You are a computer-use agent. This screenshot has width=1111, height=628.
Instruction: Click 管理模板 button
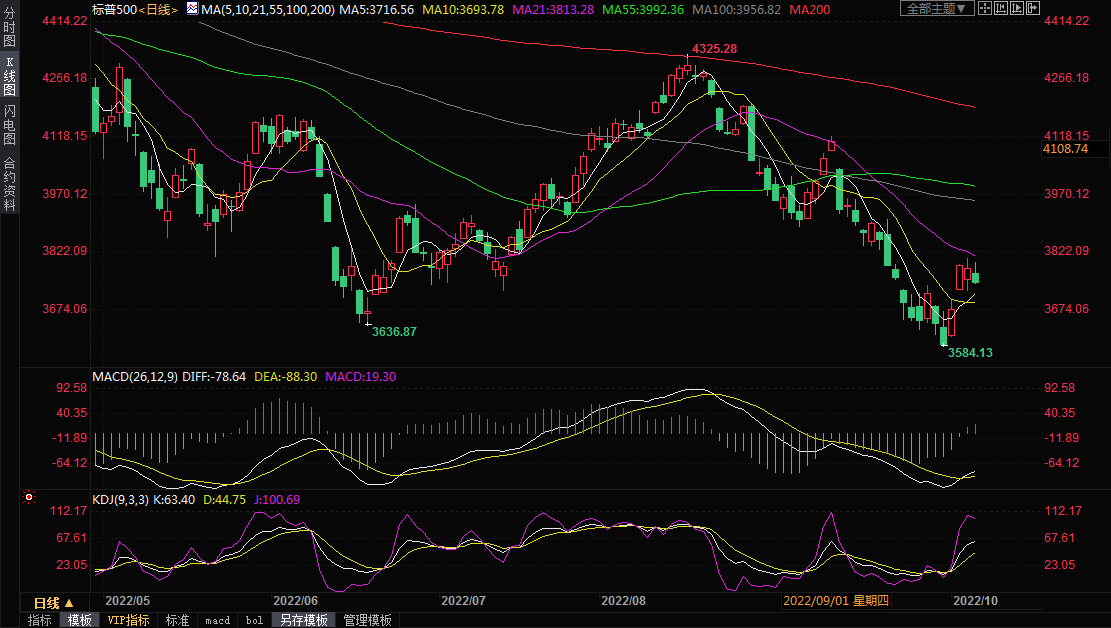click(x=367, y=620)
